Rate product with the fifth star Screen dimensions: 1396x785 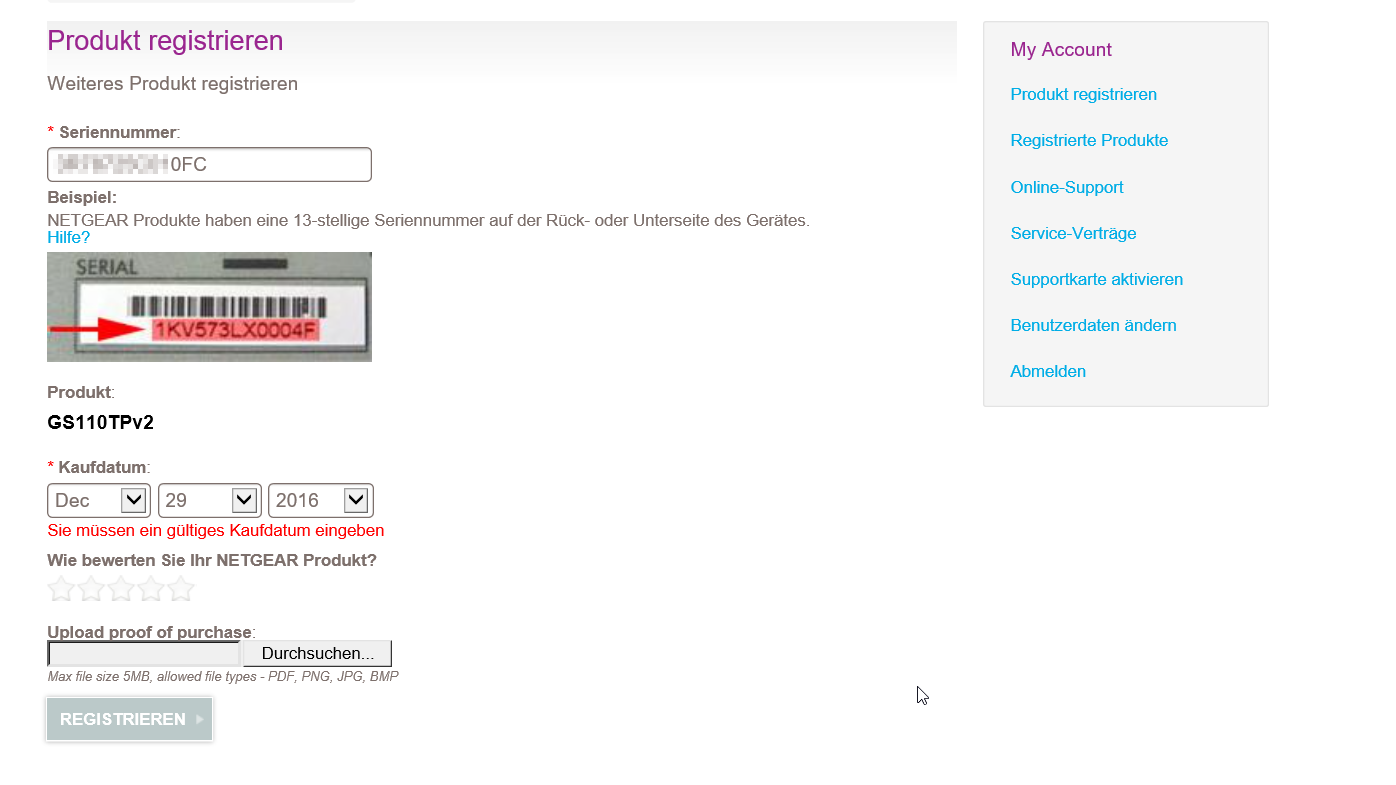(x=181, y=589)
